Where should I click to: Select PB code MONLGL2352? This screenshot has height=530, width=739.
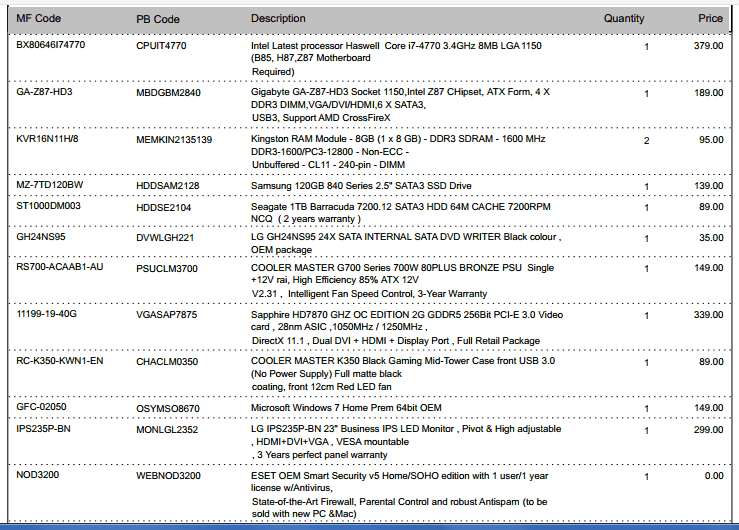click(167, 430)
